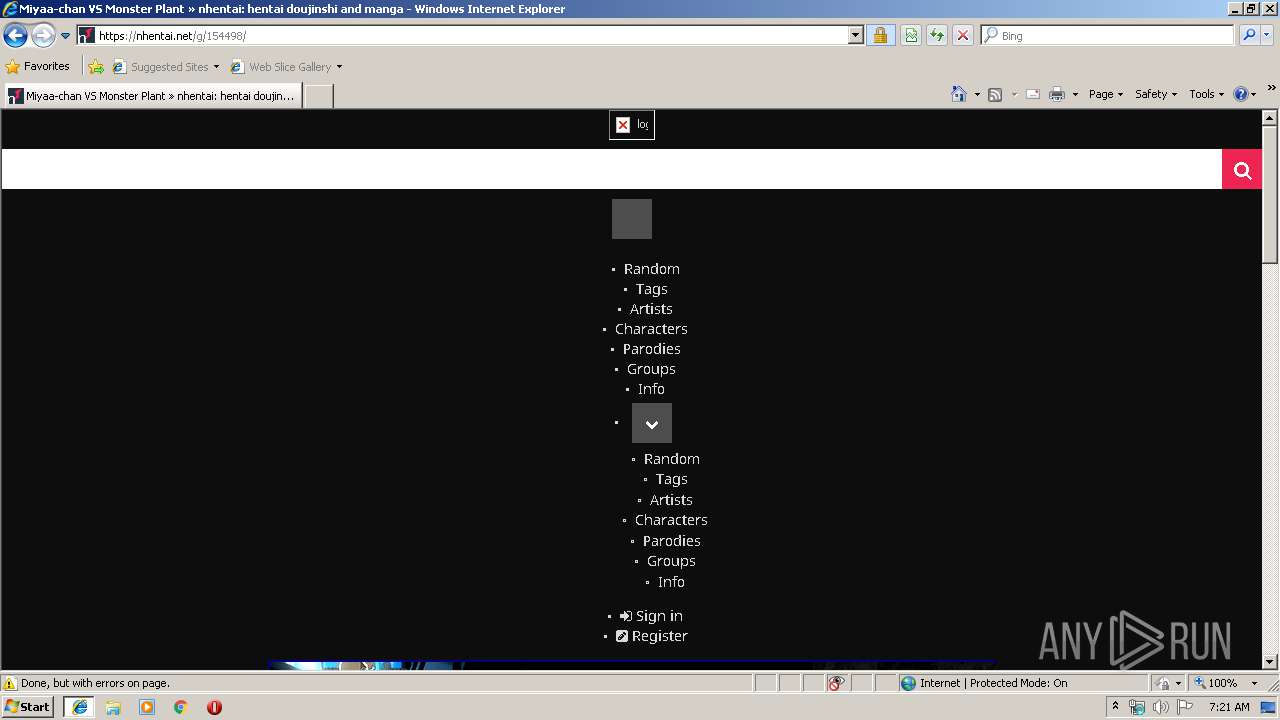
Task: Click the vertical scrollbar down arrow
Action: [x=1270, y=661]
